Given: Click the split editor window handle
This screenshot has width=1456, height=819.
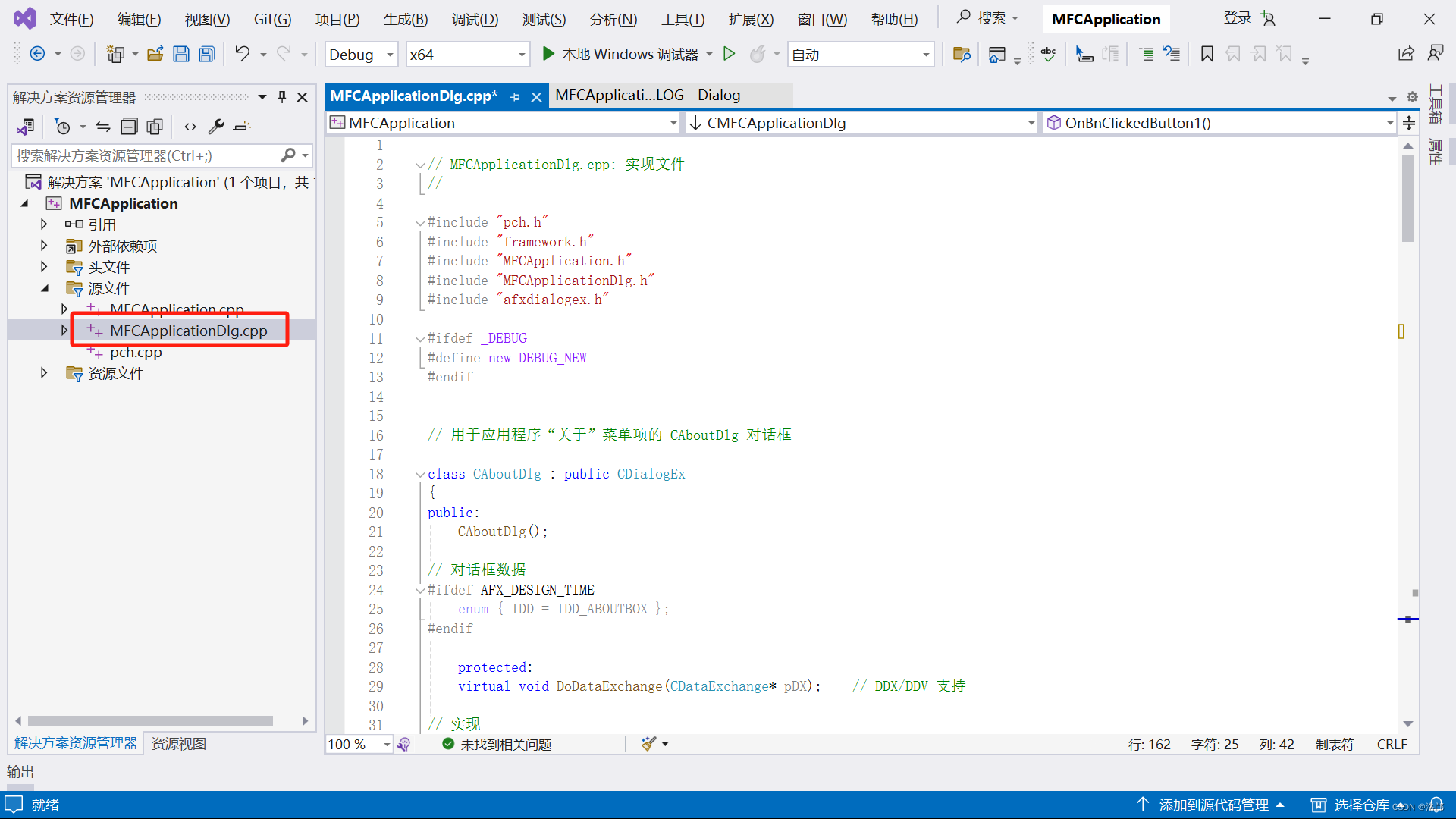Looking at the screenshot, I should [1409, 123].
